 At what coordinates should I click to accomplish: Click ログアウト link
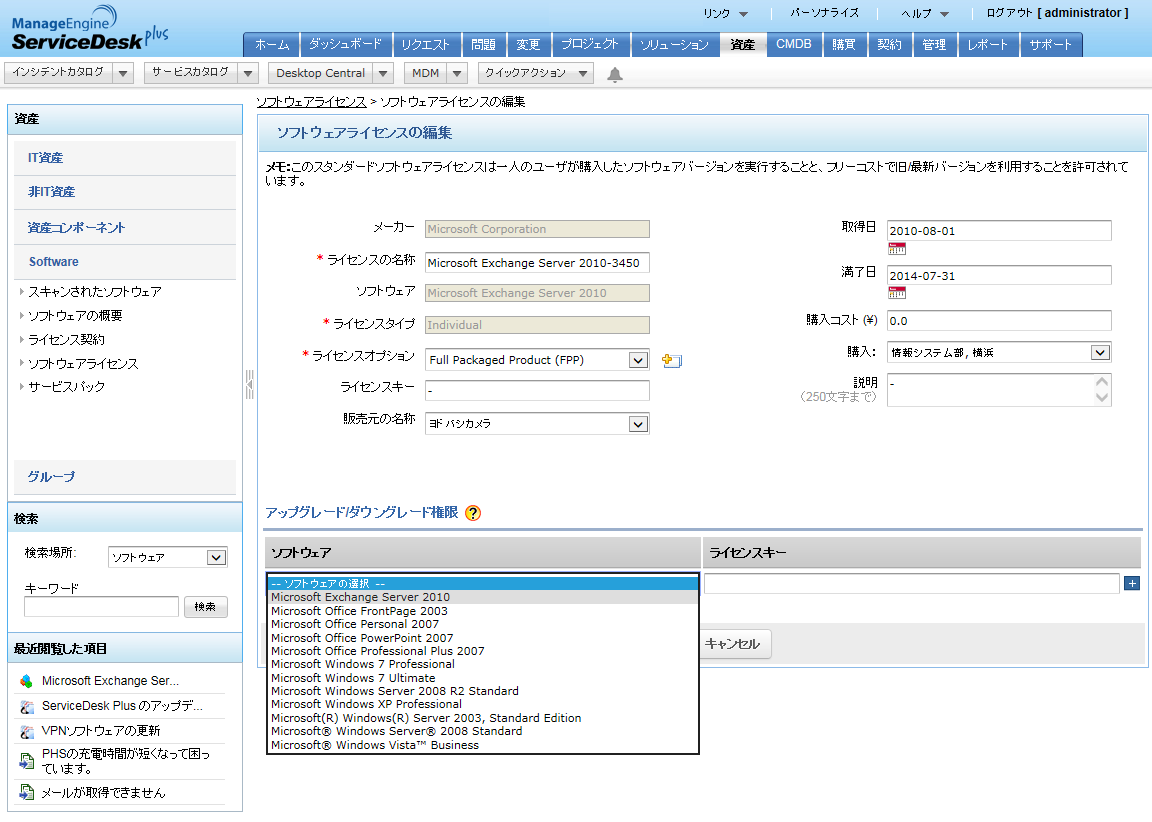pos(1009,13)
